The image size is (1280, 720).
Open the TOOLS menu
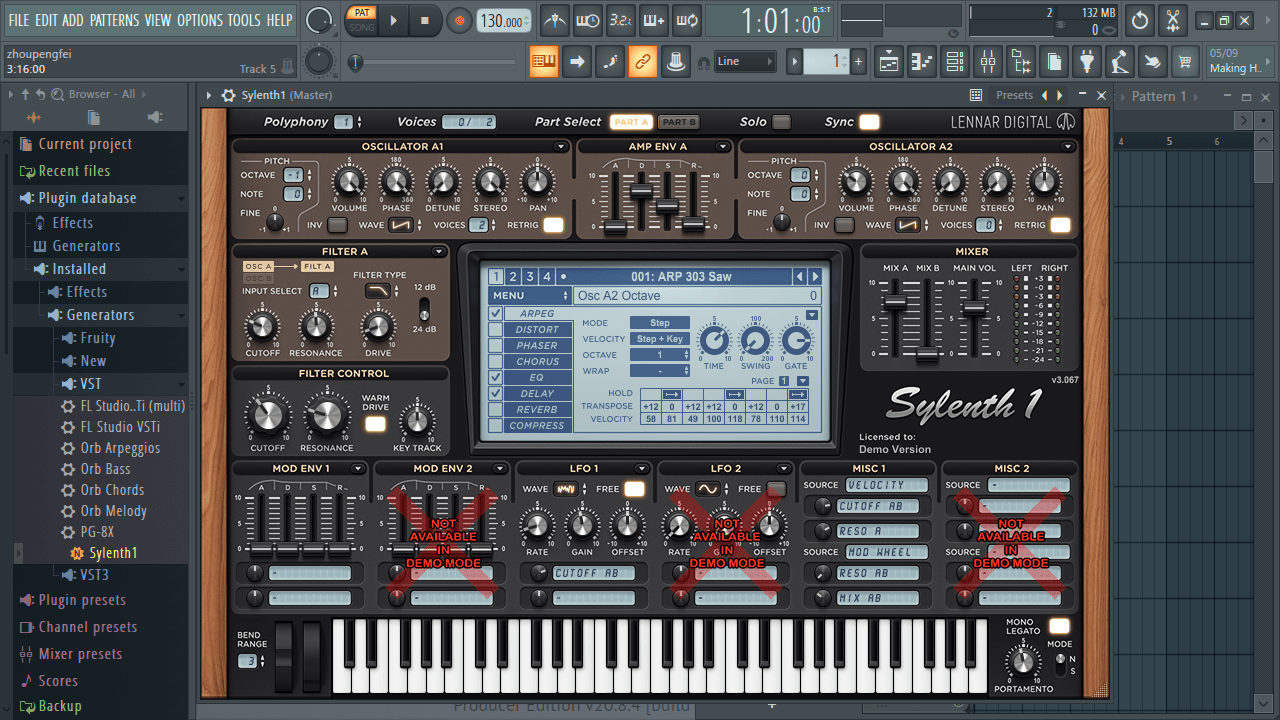pyautogui.click(x=244, y=20)
